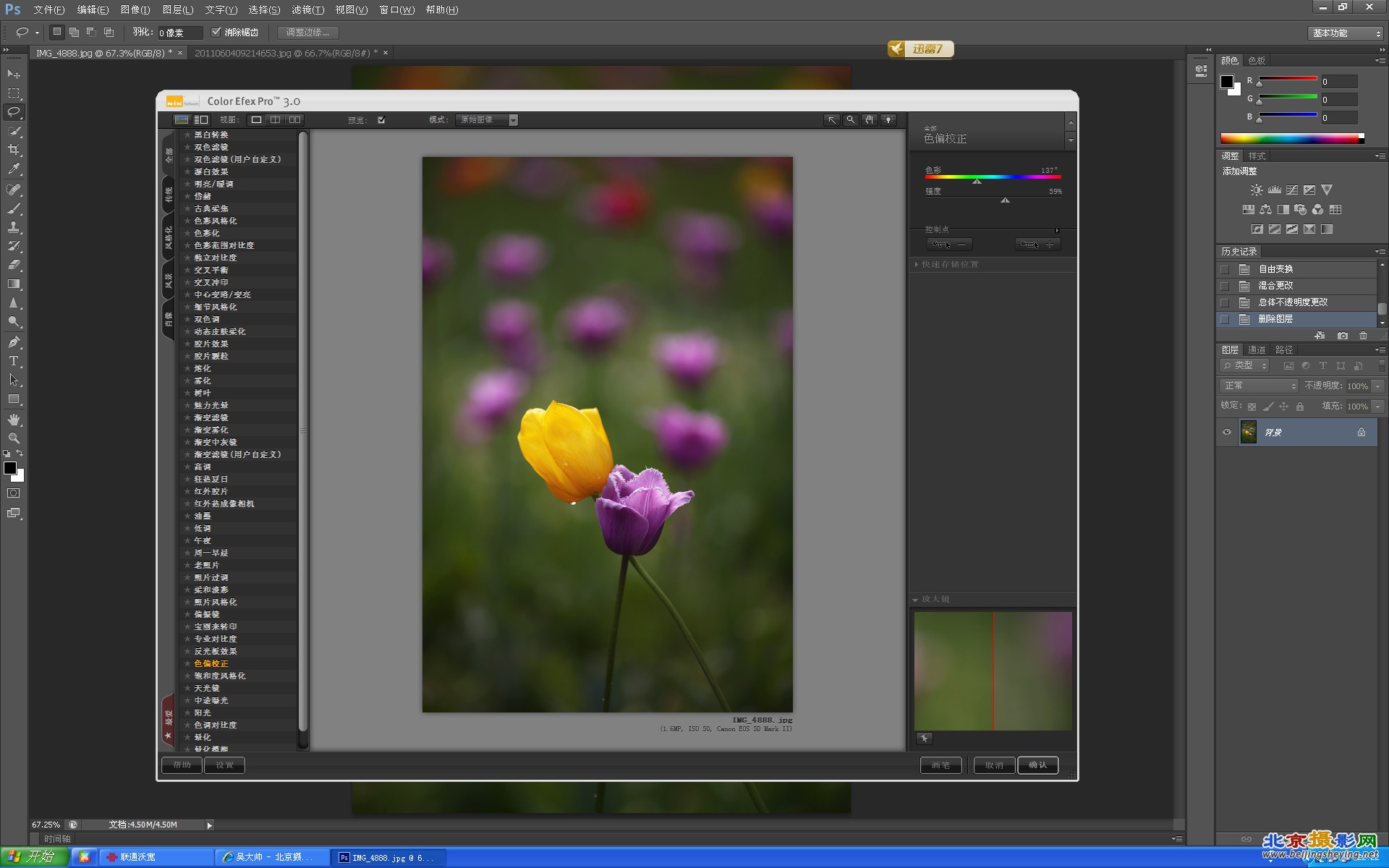Image resolution: width=1389 pixels, height=868 pixels.
Task: Open the 文件 menu
Action: [x=48, y=10]
